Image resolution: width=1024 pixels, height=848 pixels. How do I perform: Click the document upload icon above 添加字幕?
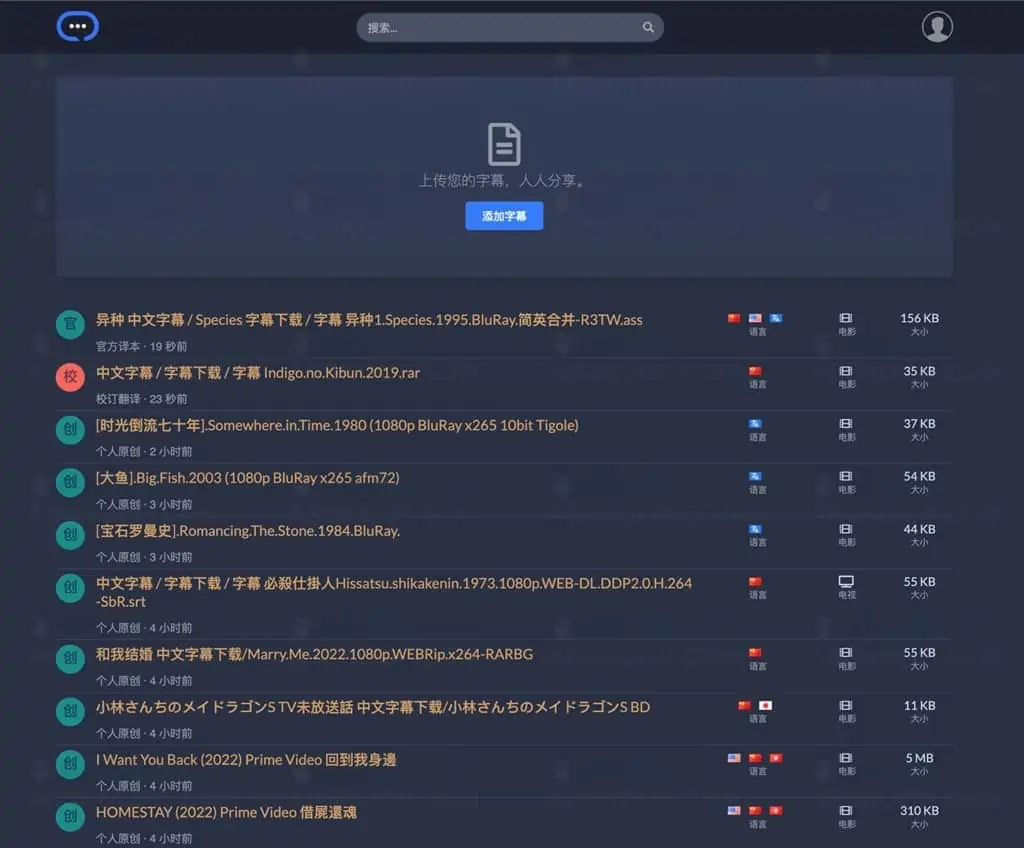click(504, 143)
